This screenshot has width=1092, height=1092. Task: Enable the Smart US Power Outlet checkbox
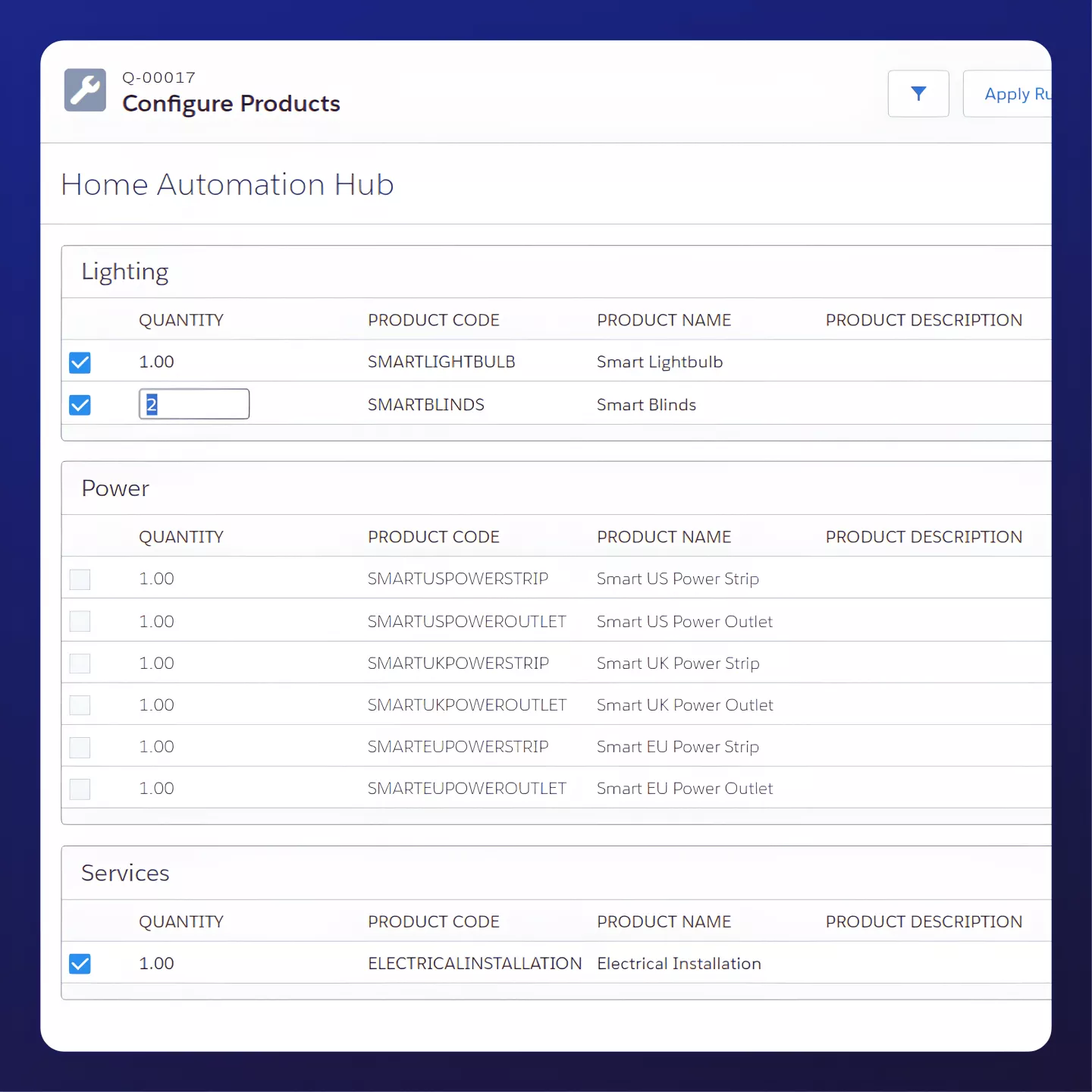click(x=80, y=620)
